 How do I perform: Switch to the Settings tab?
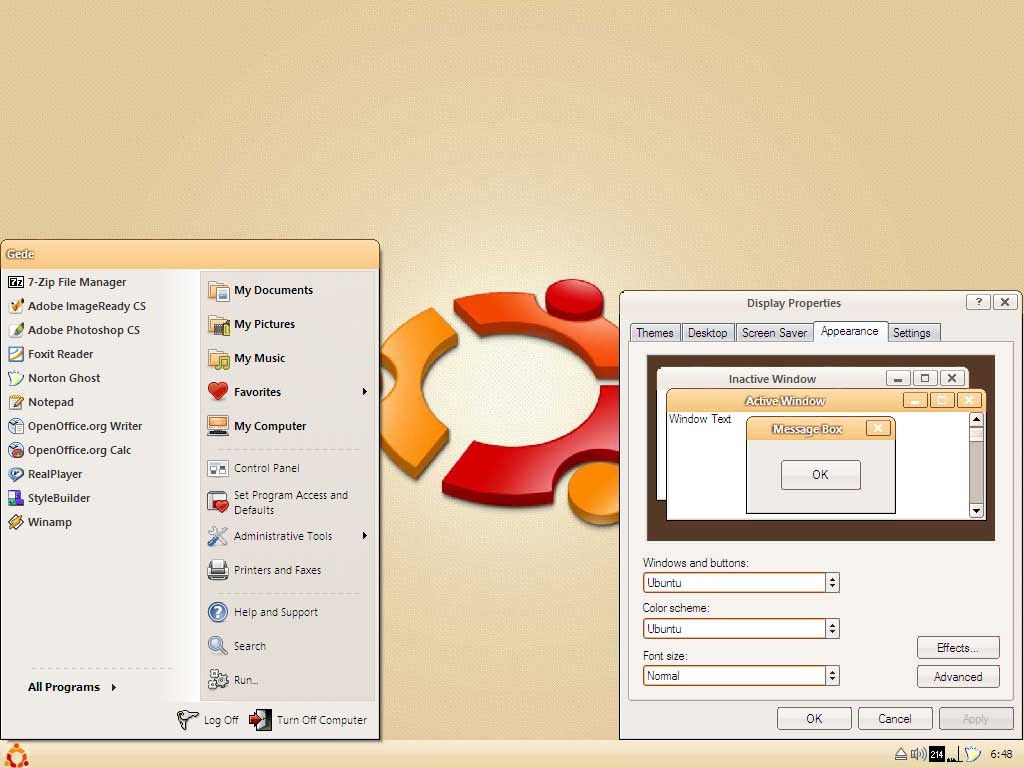[x=912, y=332]
